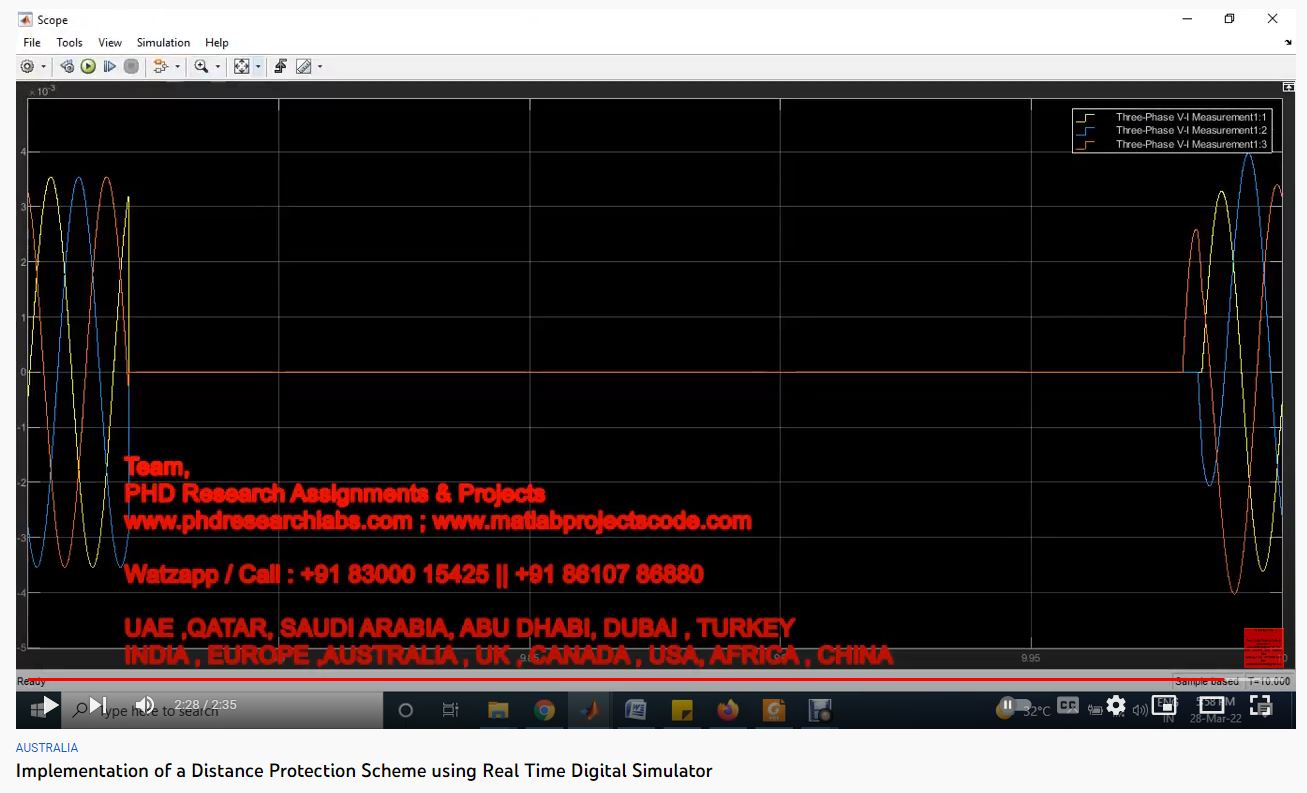Run the simulation with the green Run button

[x=88, y=67]
